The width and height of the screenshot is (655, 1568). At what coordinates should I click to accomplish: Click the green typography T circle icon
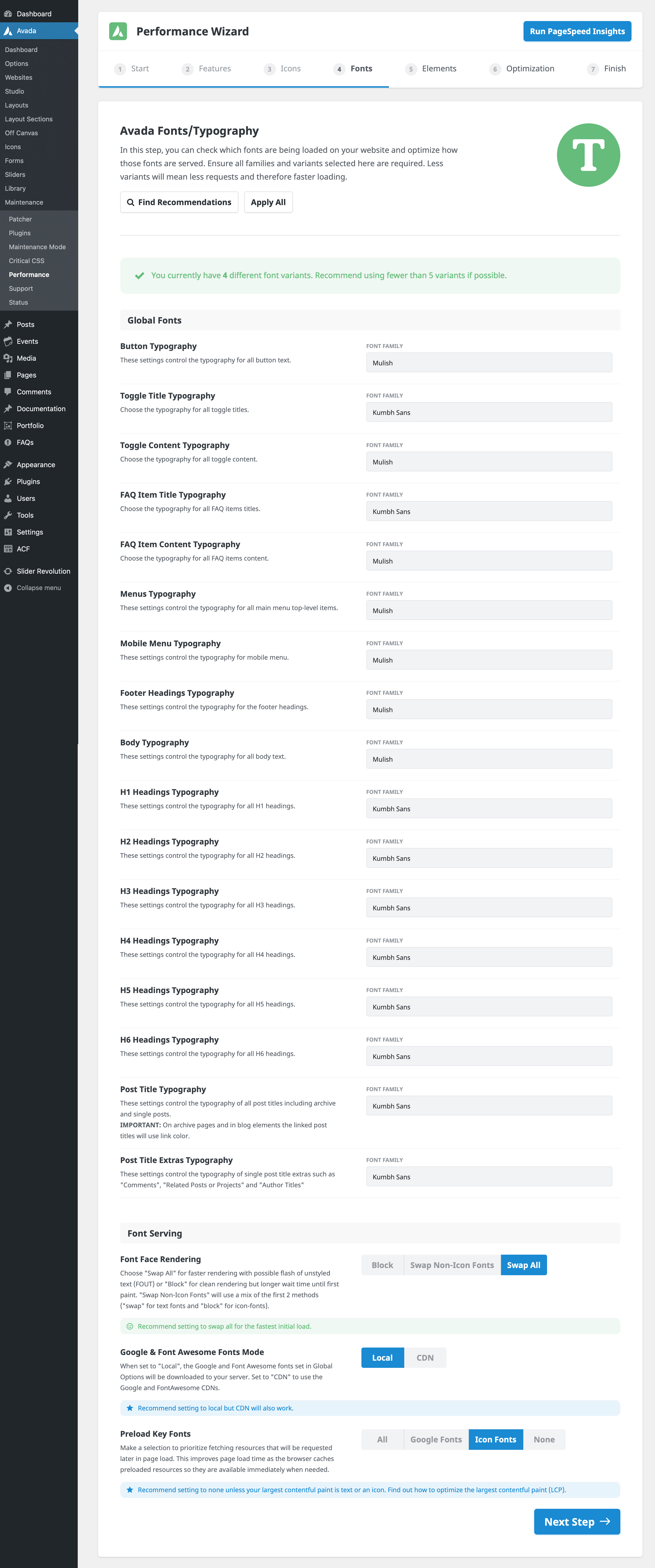(588, 155)
